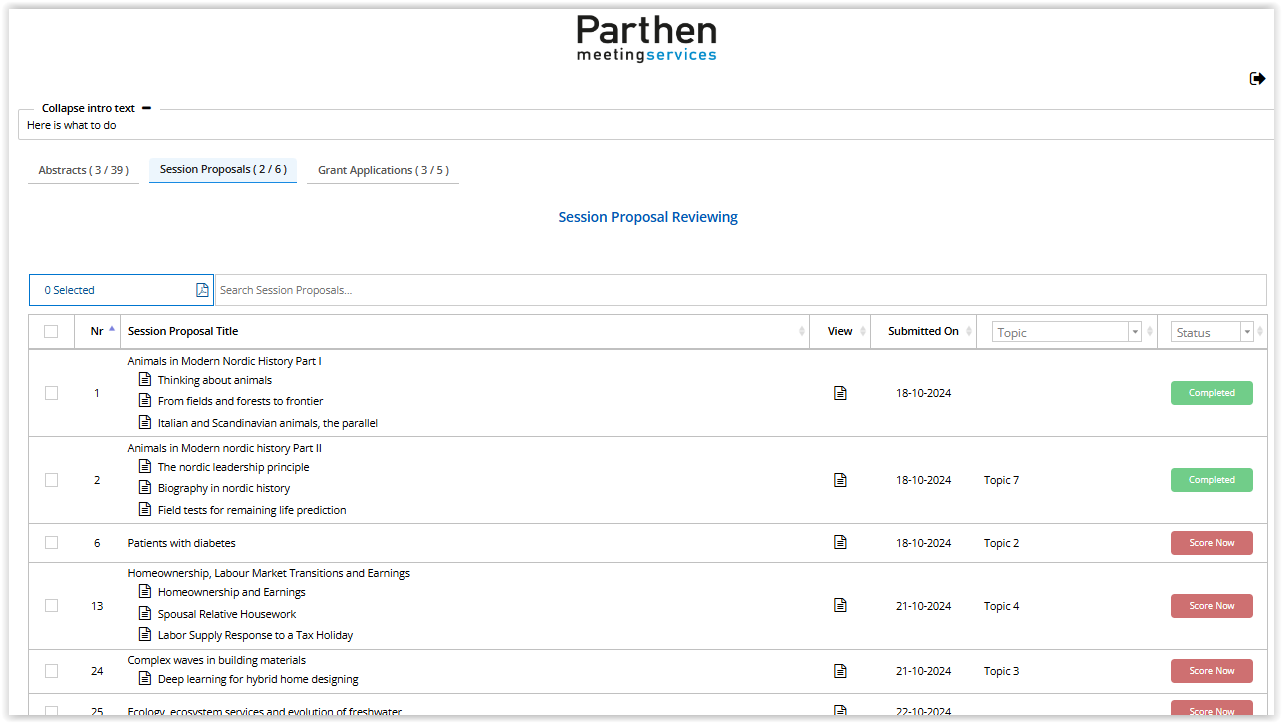This screenshot has height=723, width=1282.
Task: Open view document icon for proposal 1
Action: coord(840,393)
